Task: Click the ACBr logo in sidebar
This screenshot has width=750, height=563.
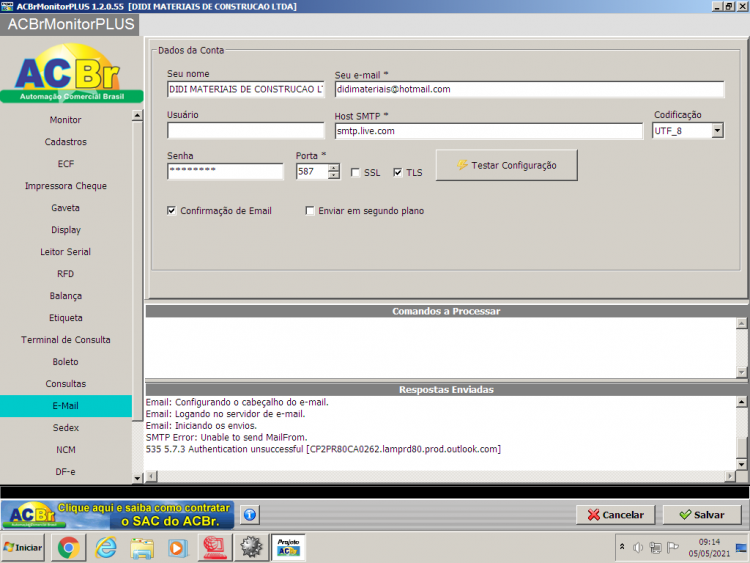Action: 71,73
